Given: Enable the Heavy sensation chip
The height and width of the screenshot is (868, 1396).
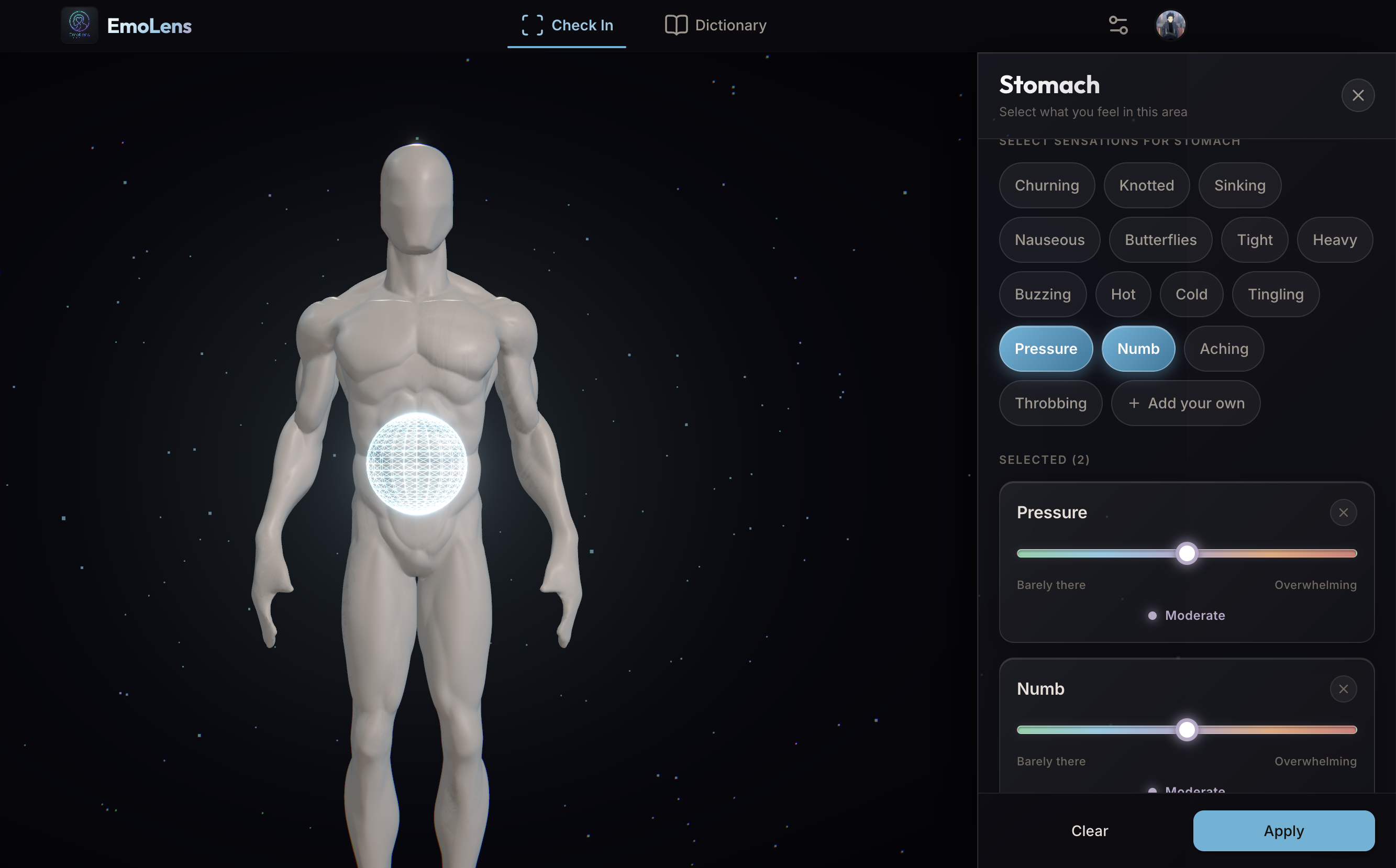Looking at the screenshot, I should [1335, 240].
